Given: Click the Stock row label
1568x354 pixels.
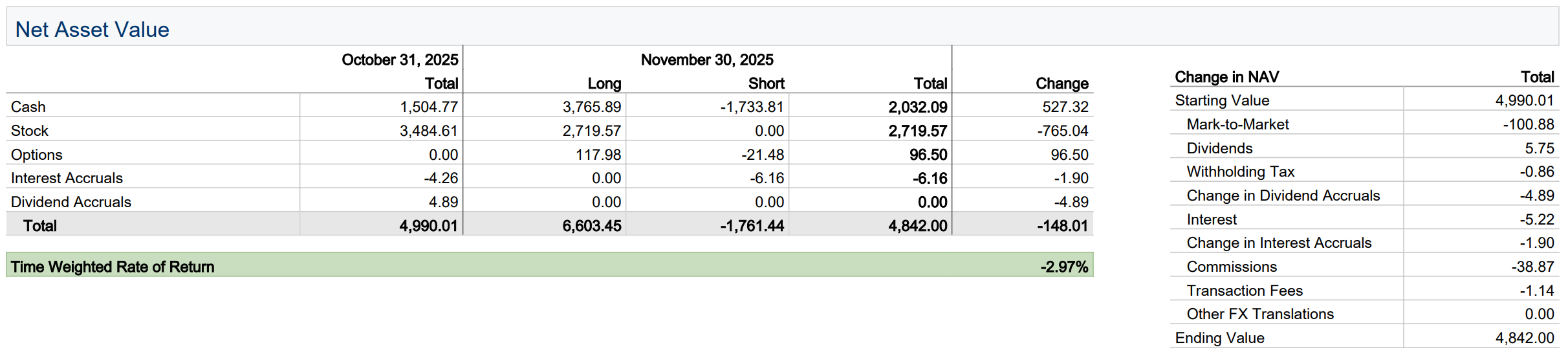Looking at the screenshot, I should [30, 131].
